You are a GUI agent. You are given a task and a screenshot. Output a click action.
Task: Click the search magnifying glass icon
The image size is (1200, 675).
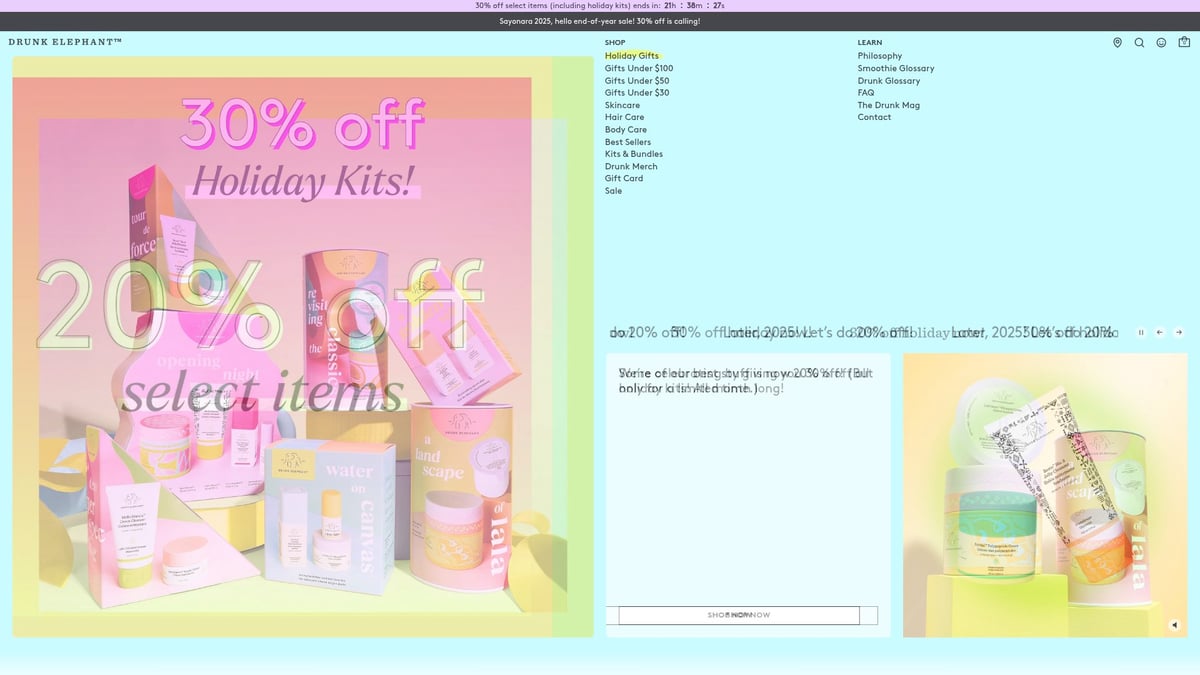click(x=1139, y=43)
